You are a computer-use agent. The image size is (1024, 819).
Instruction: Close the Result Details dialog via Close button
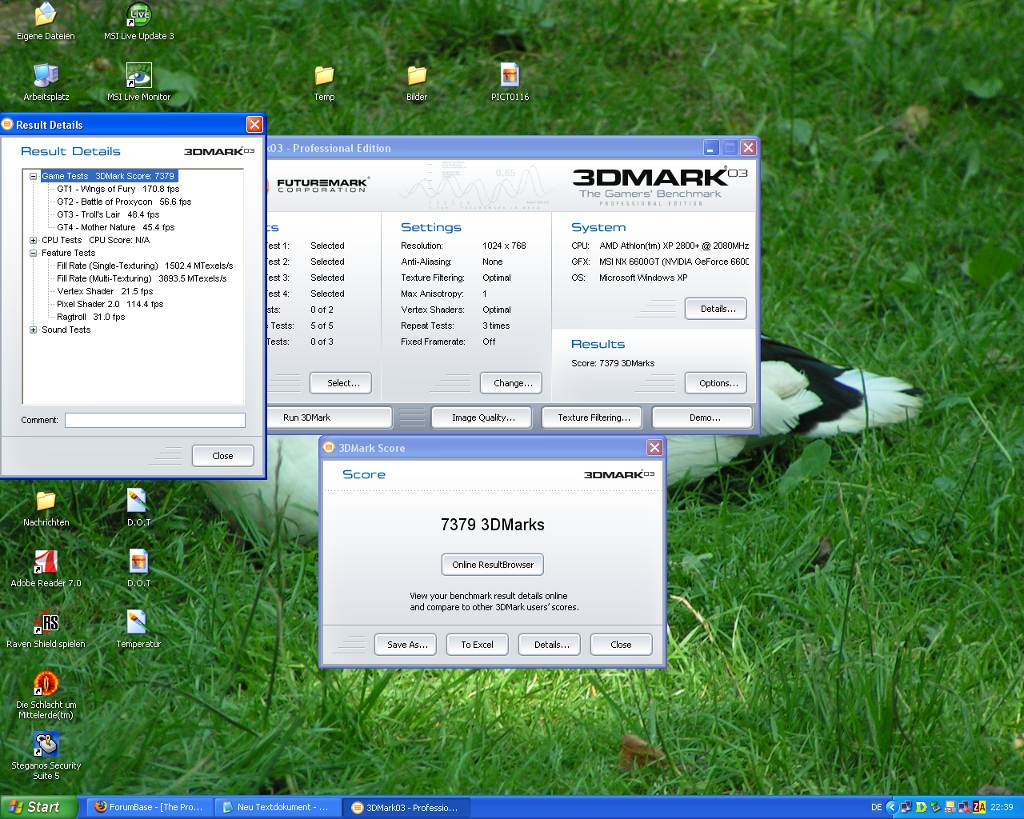(x=223, y=456)
